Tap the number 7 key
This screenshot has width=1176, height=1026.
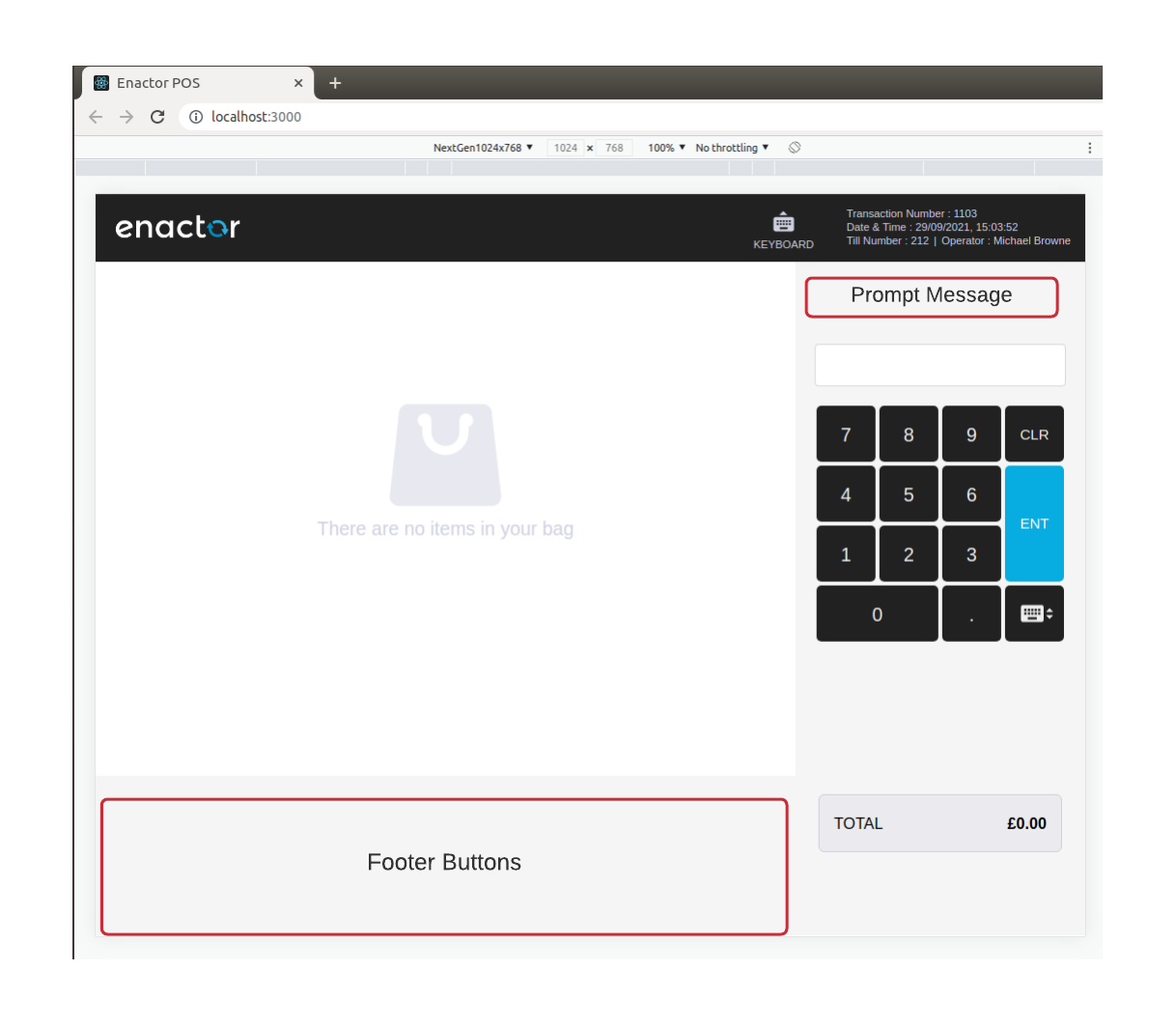846,434
